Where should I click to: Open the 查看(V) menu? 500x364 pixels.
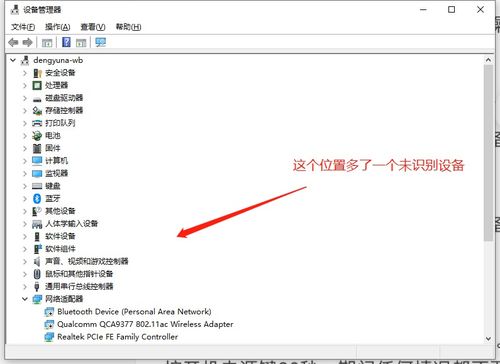(x=93, y=27)
